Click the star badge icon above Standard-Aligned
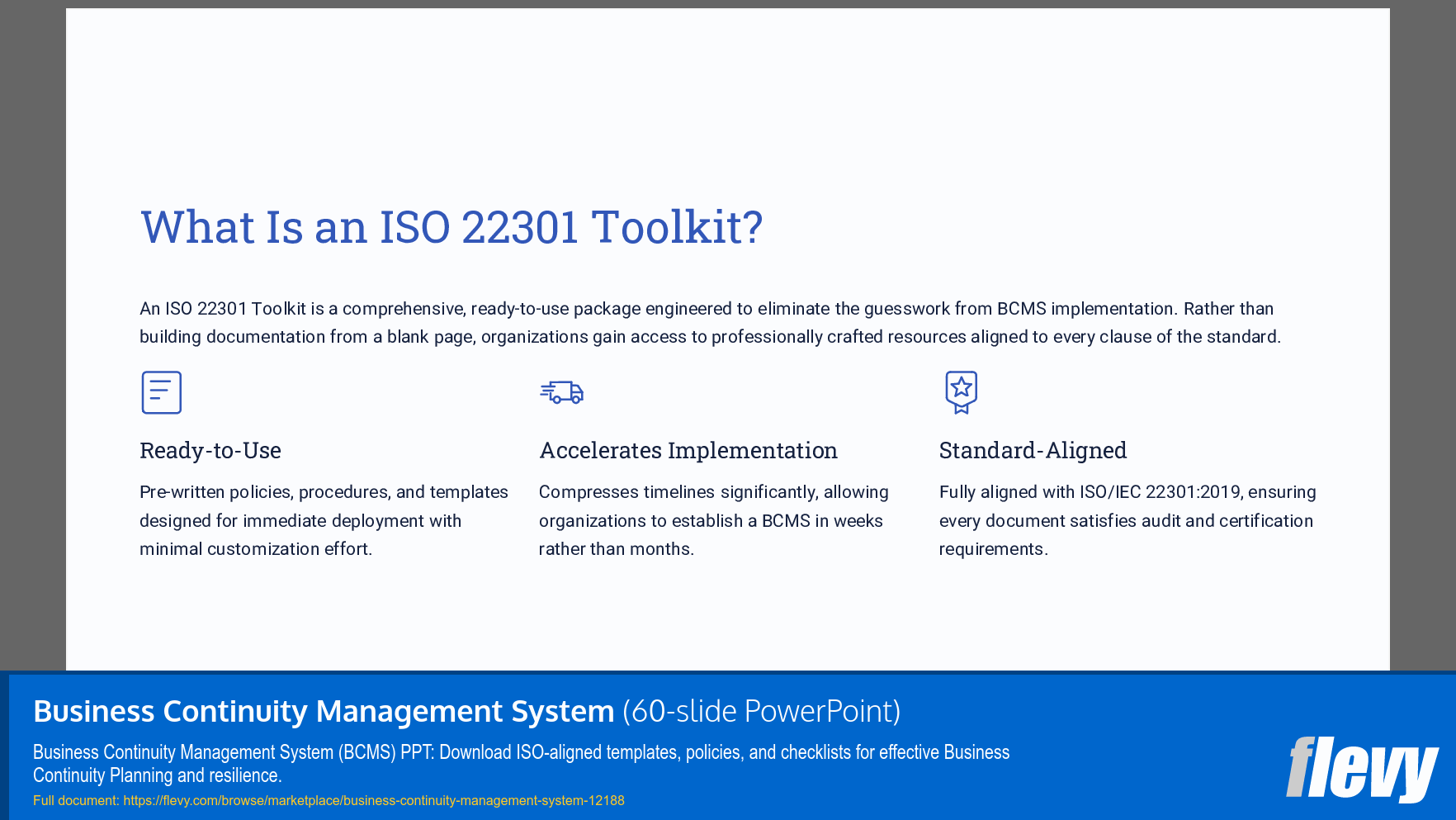Image resolution: width=1456 pixels, height=820 pixels. (961, 392)
